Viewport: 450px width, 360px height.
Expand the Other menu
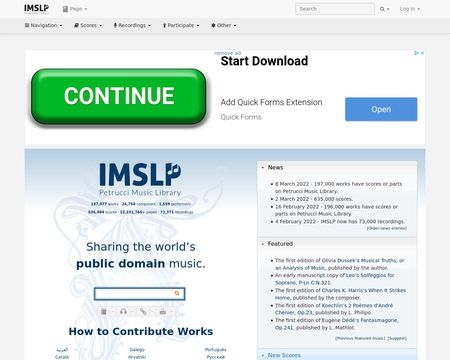coord(224,25)
